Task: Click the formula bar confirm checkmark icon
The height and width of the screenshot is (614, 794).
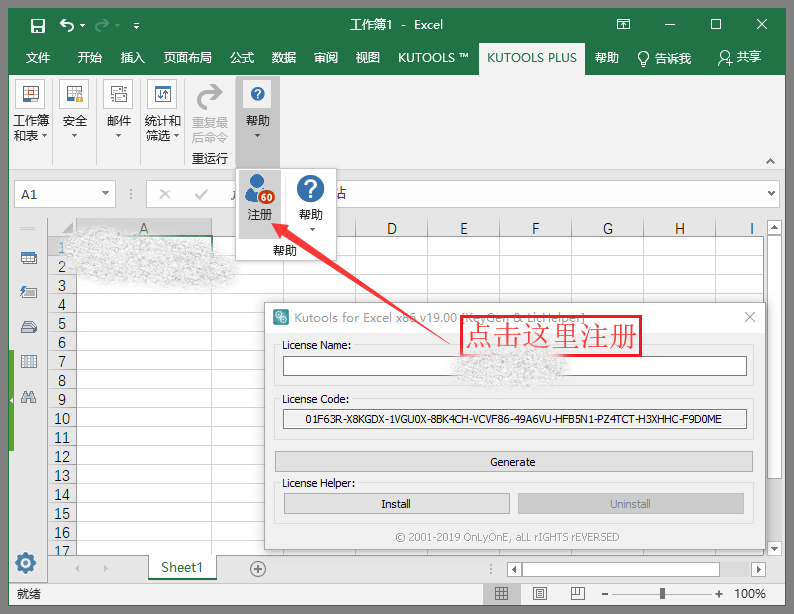Action: click(201, 194)
